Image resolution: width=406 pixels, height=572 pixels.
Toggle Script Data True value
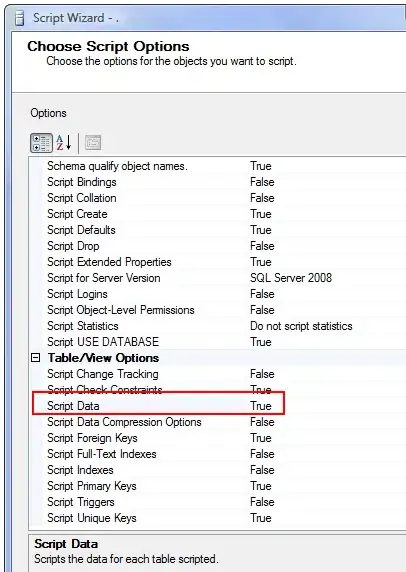point(261,406)
